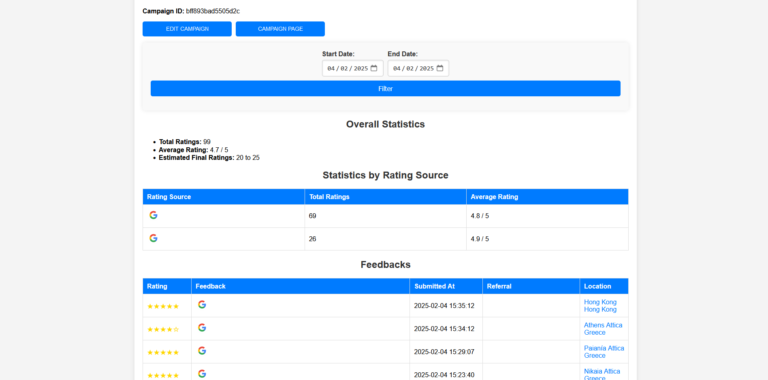Image resolution: width=768 pixels, height=380 pixels.
Task: Click Google icon in the 15:23:40 feedback row
Action: (x=202, y=374)
